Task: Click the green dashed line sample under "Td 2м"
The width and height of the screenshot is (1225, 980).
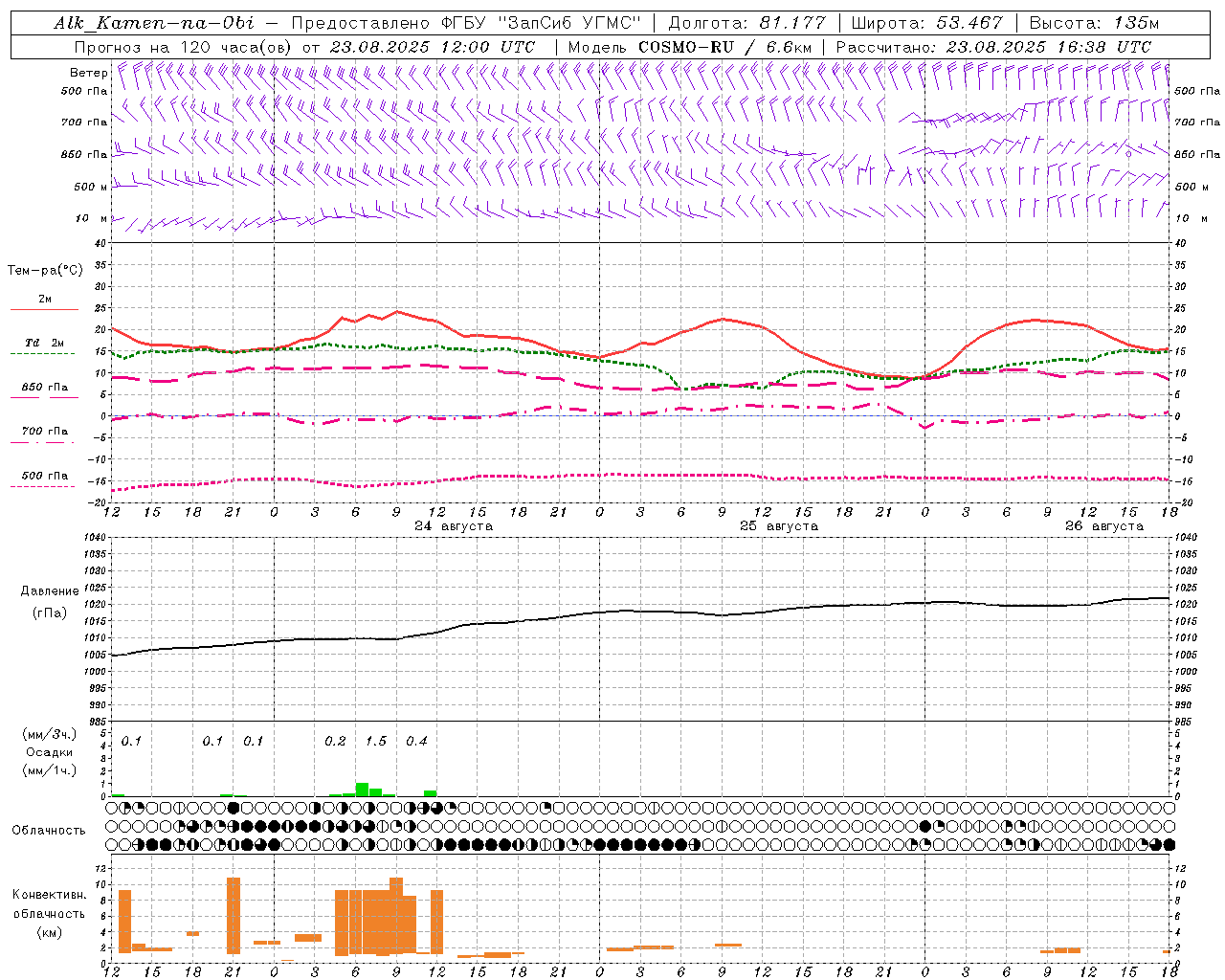Action: click(x=42, y=353)
